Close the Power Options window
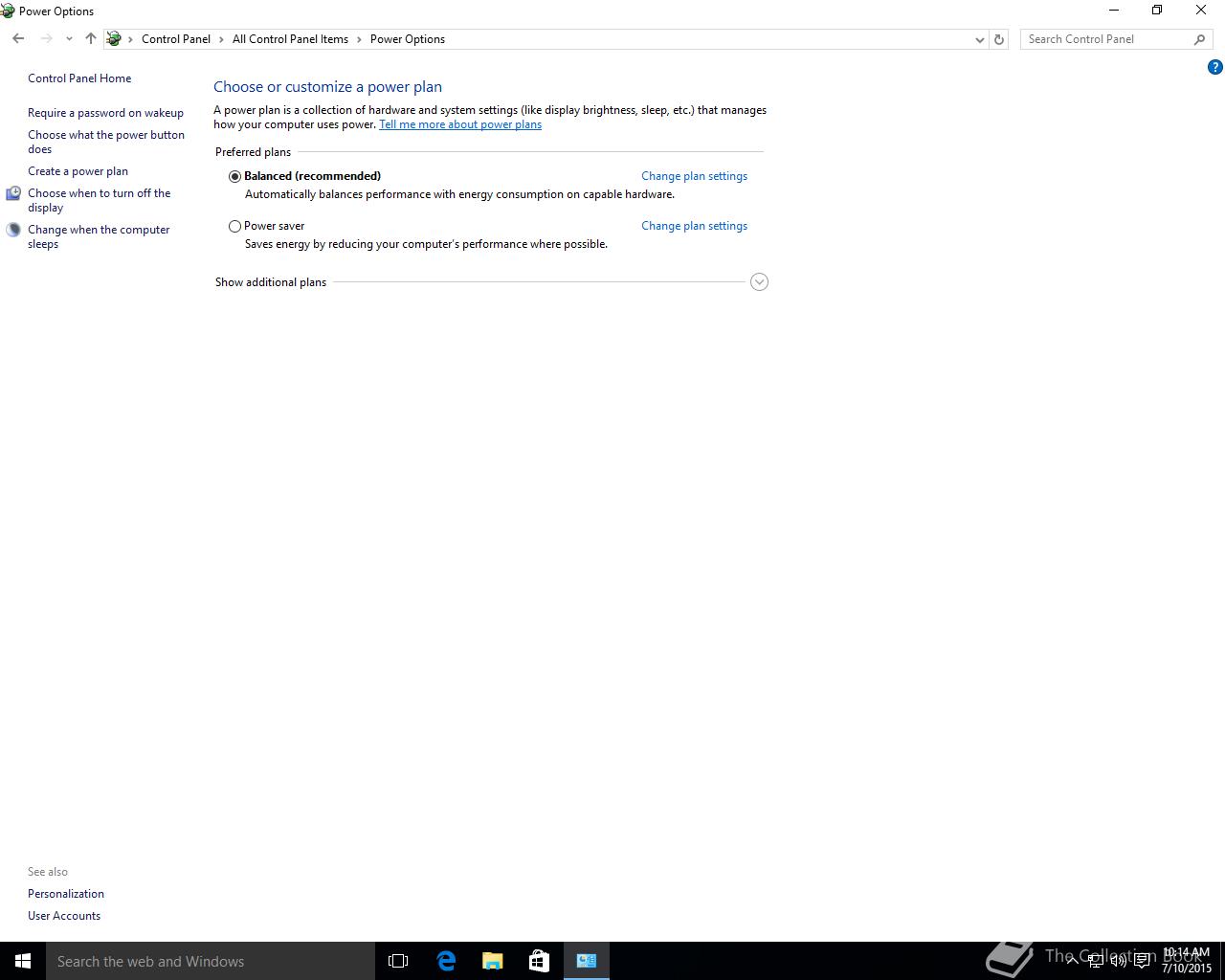 point(1202,11)
